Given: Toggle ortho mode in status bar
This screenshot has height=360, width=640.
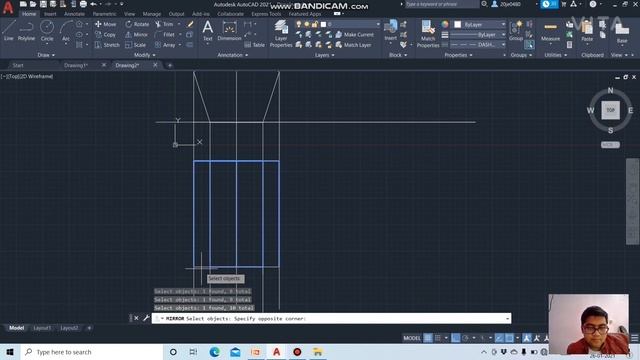Looking at the screenshot, I should [456, 338].
